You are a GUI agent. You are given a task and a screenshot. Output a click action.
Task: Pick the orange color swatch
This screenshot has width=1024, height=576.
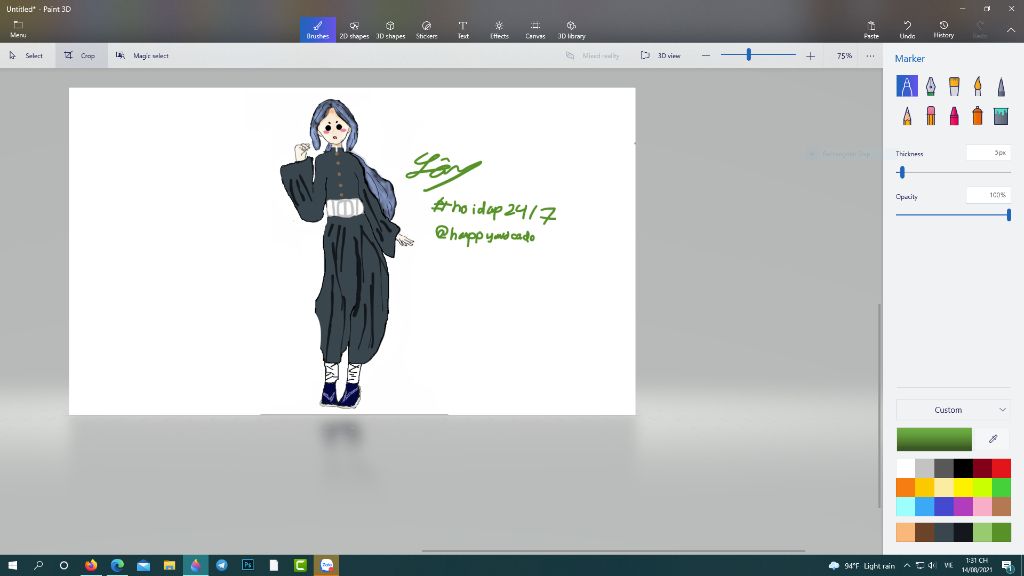pos(905,487)
